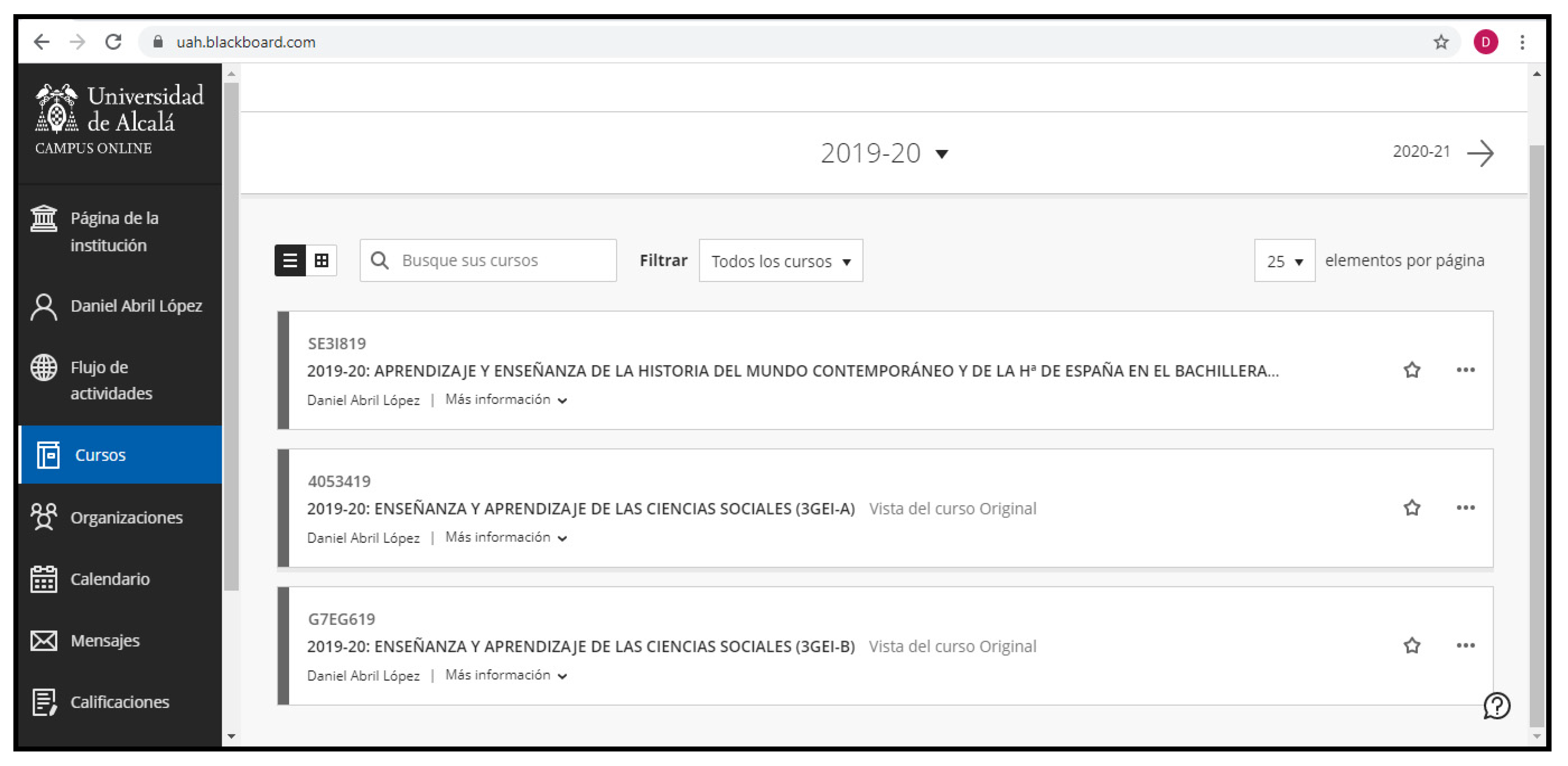Viewport: 1568px width, 766px height.
Task: Open options menu for course 4053419
Action: [1465, 508]
